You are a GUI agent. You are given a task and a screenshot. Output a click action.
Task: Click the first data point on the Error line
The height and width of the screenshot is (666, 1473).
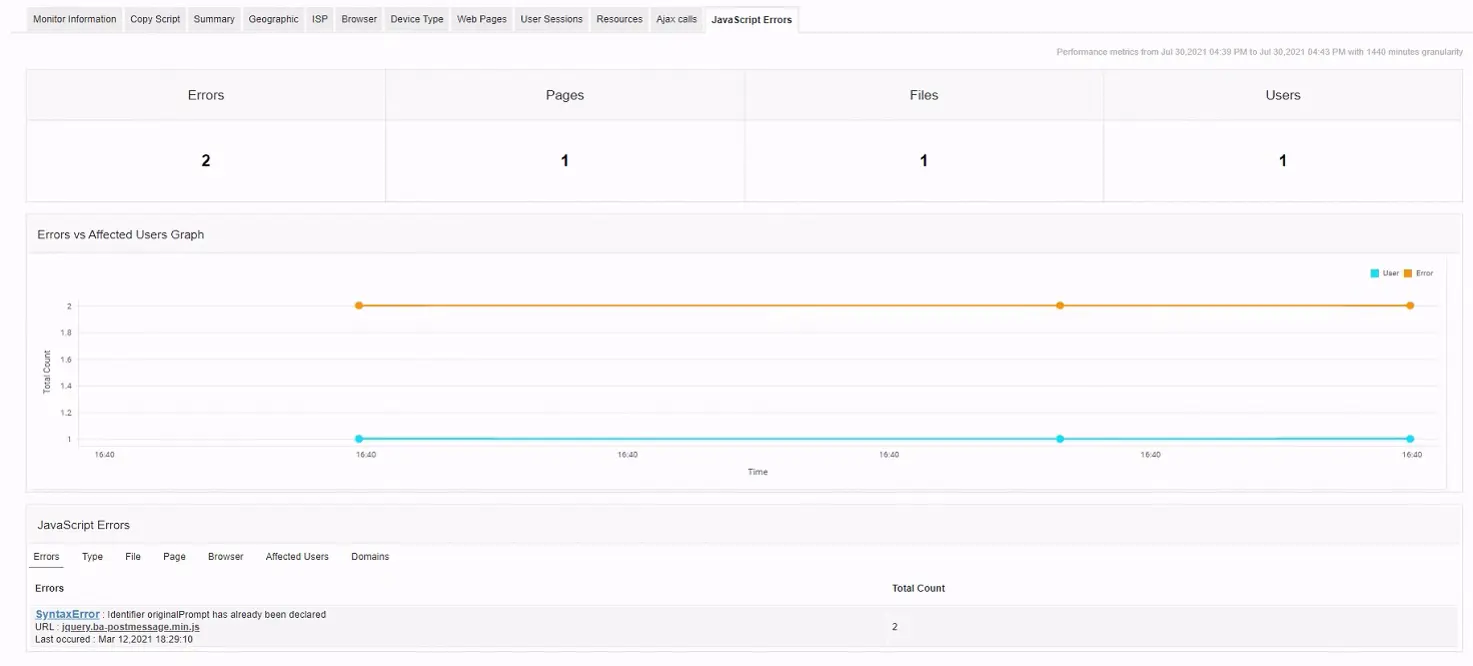(359, 305)
